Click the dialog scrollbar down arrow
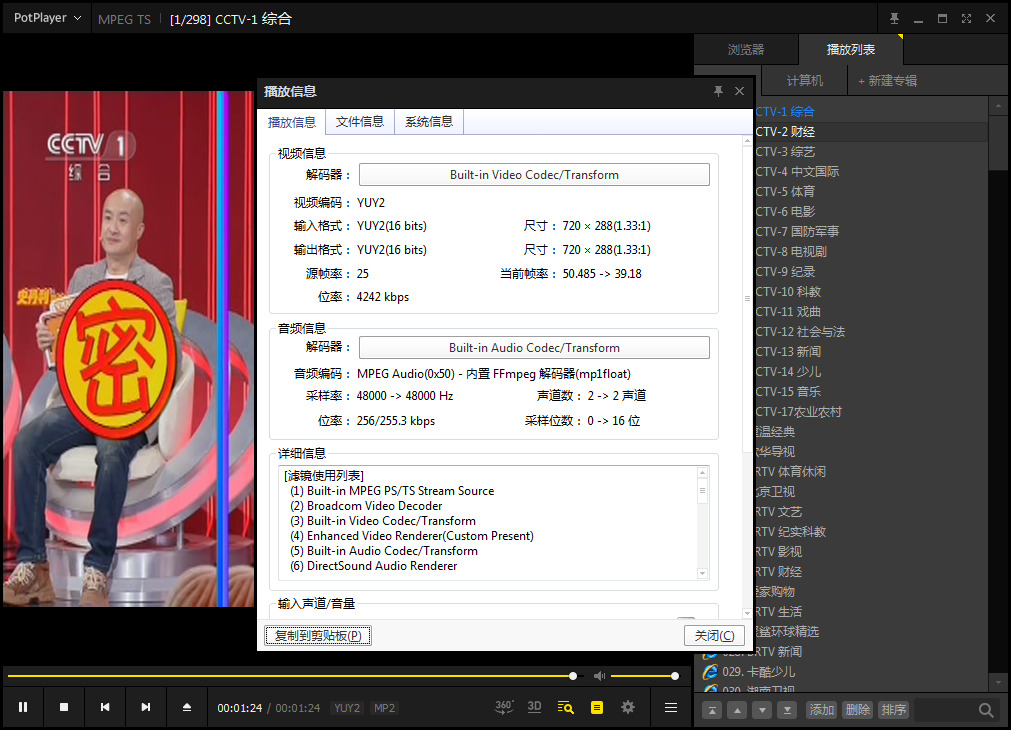1011x730 pixels. (747, 613)
